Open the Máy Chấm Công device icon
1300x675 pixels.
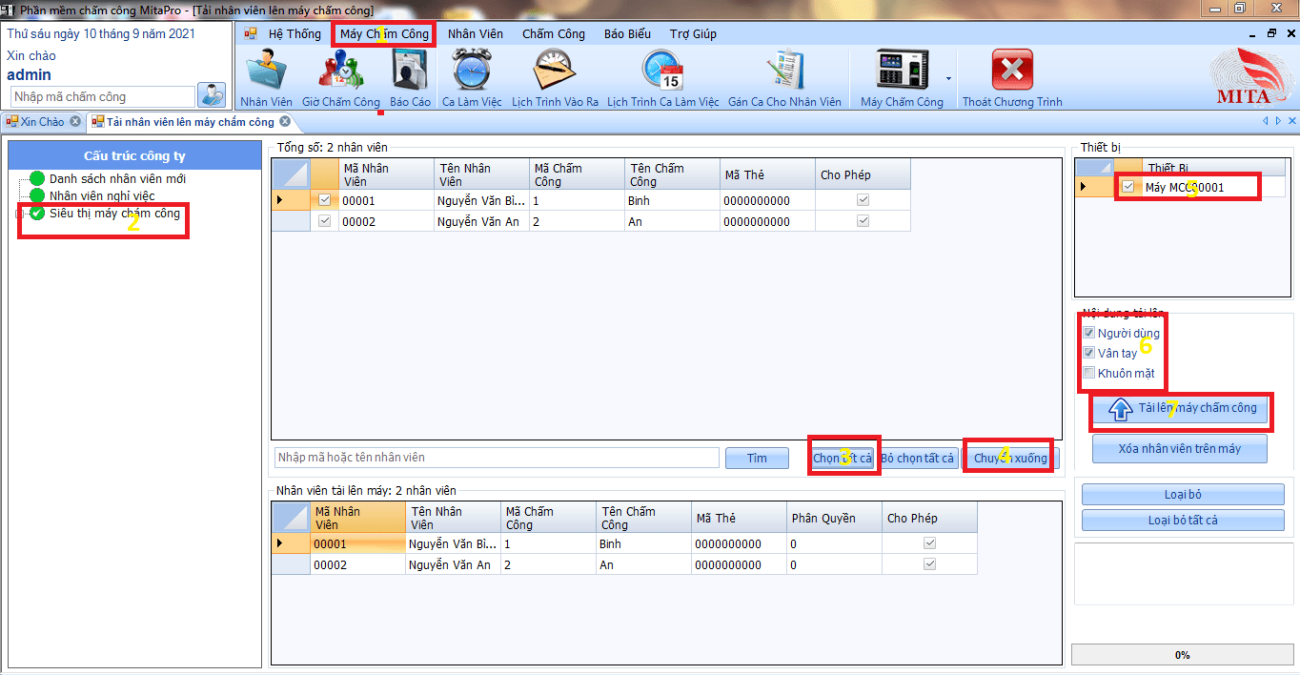902,78
